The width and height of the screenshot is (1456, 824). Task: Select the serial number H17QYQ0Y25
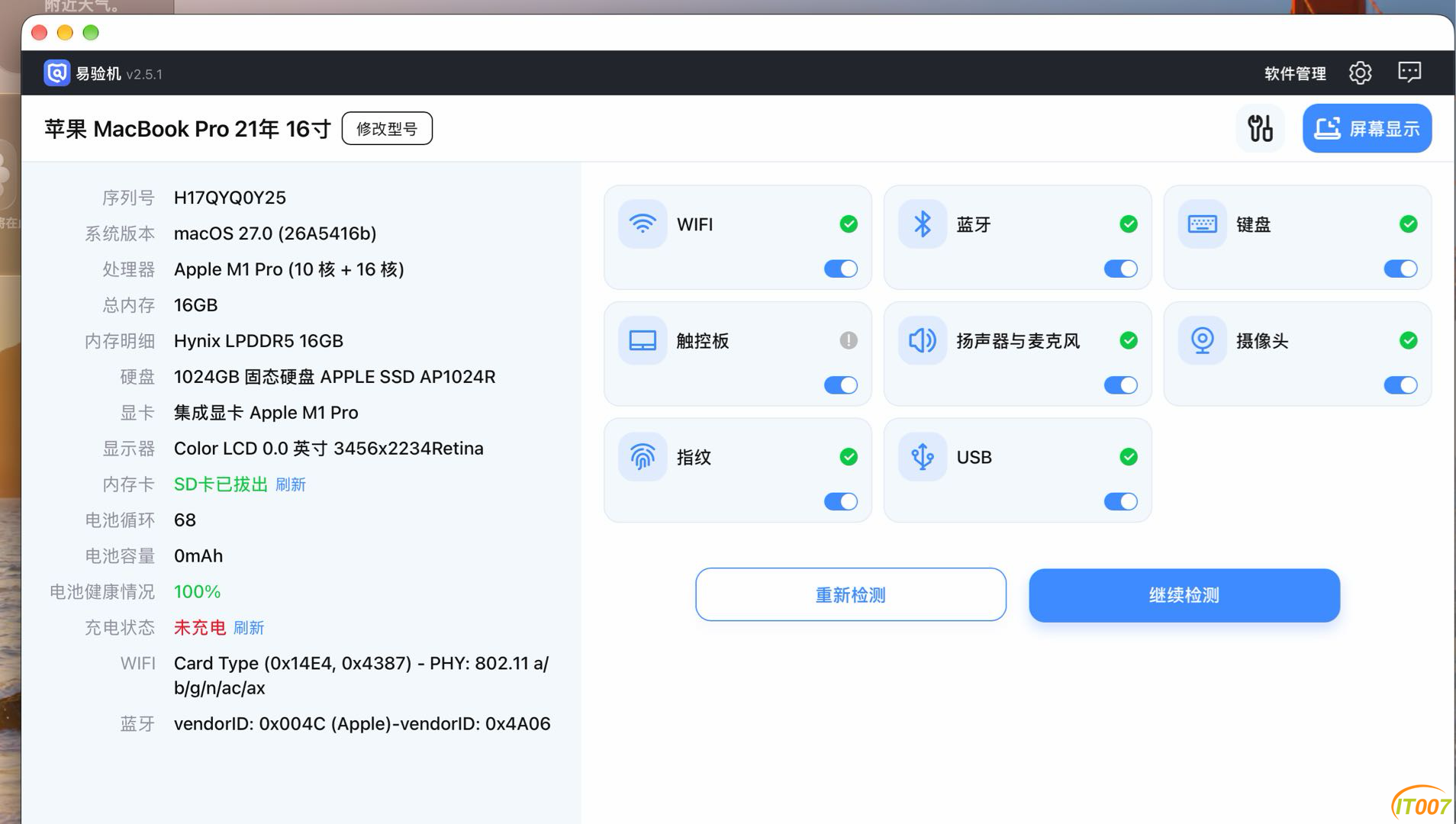click(230, 198)
